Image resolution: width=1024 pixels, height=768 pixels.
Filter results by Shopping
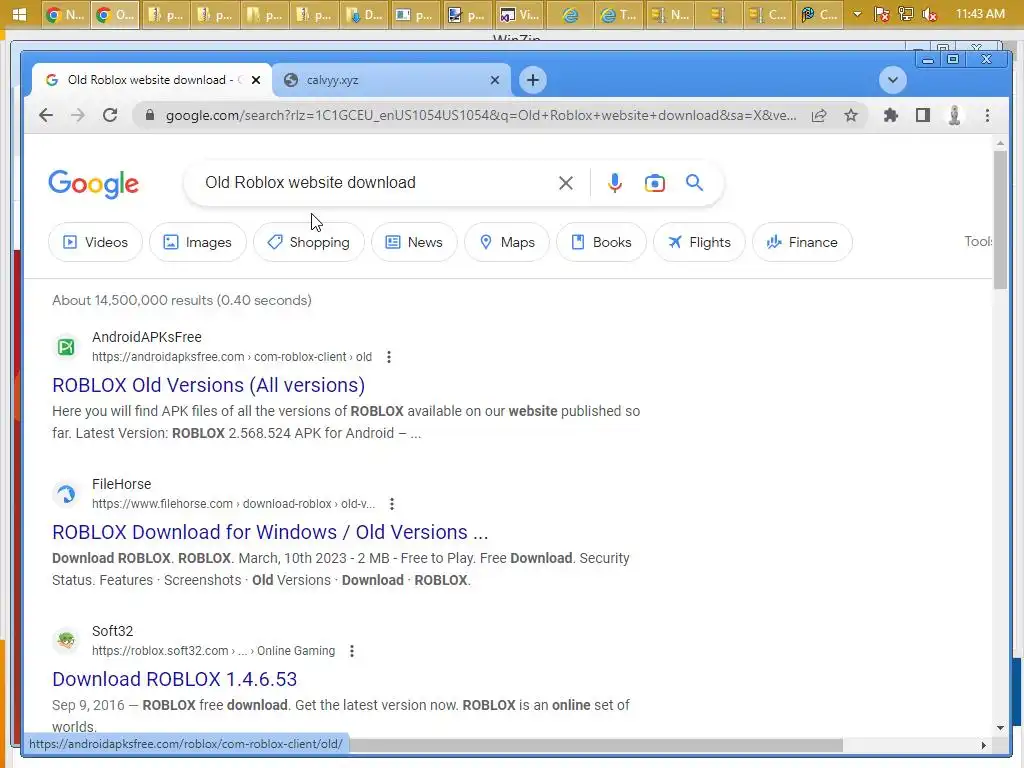[308, 242]
